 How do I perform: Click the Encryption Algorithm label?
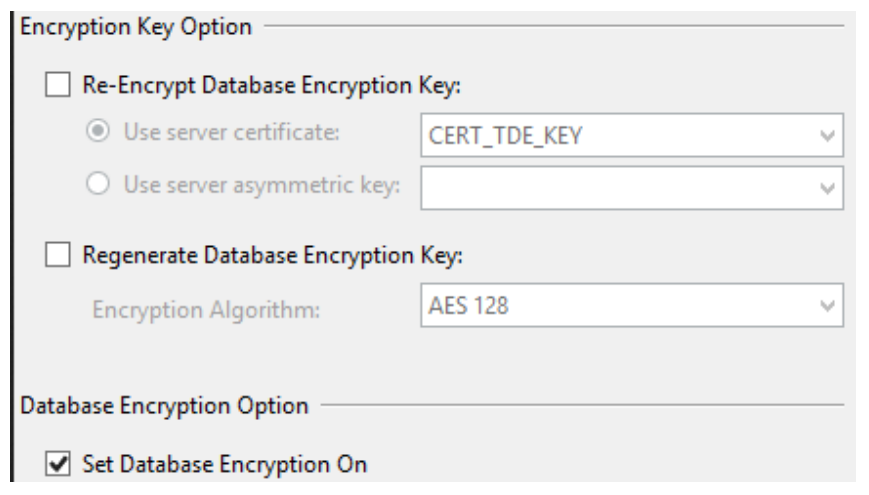(x=207, y=310)
